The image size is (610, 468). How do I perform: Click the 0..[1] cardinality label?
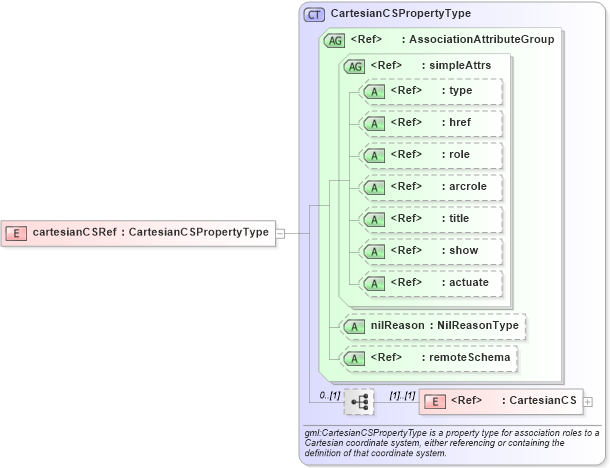[330, 395]
